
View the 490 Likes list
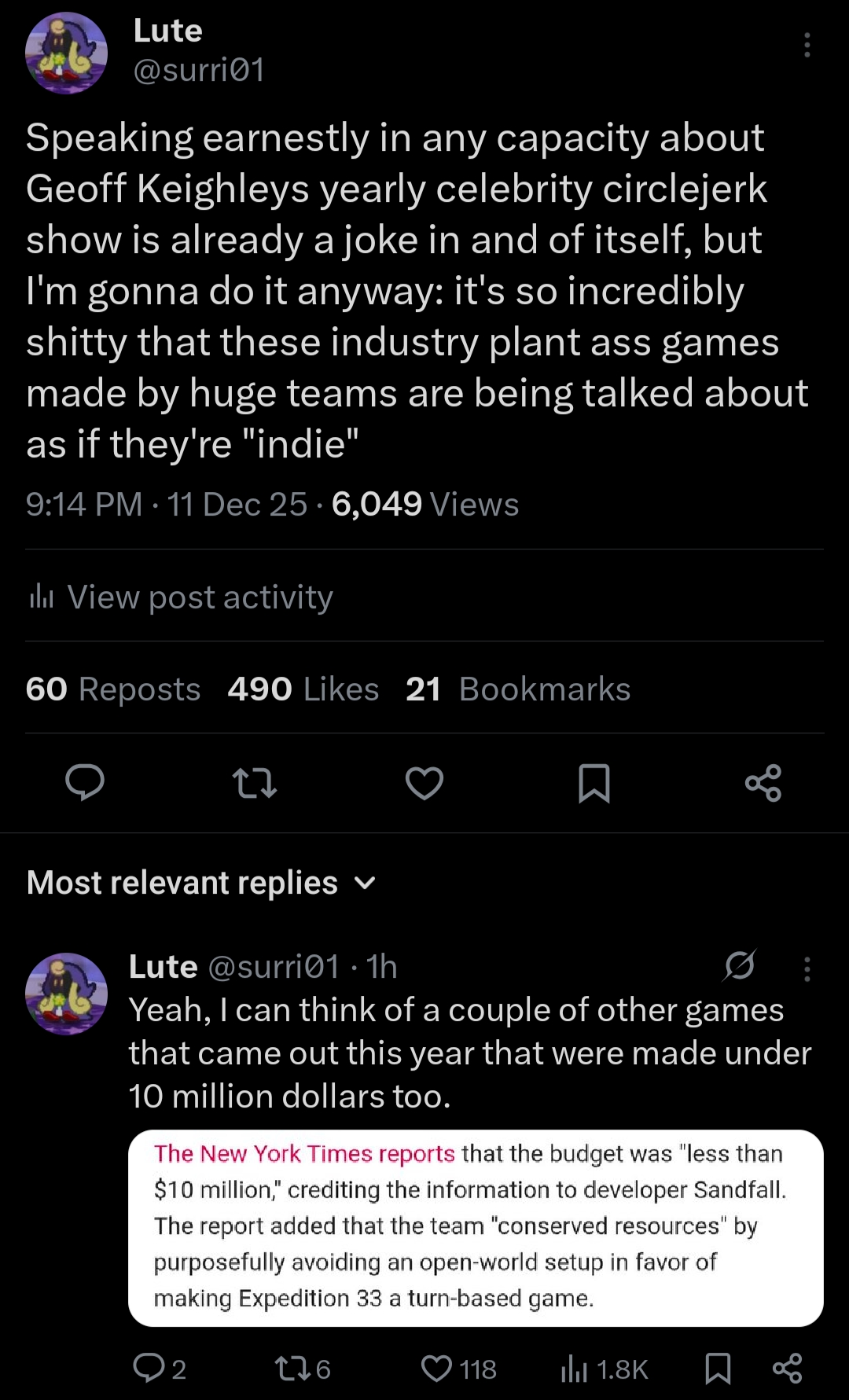click(x=303, y=689)
